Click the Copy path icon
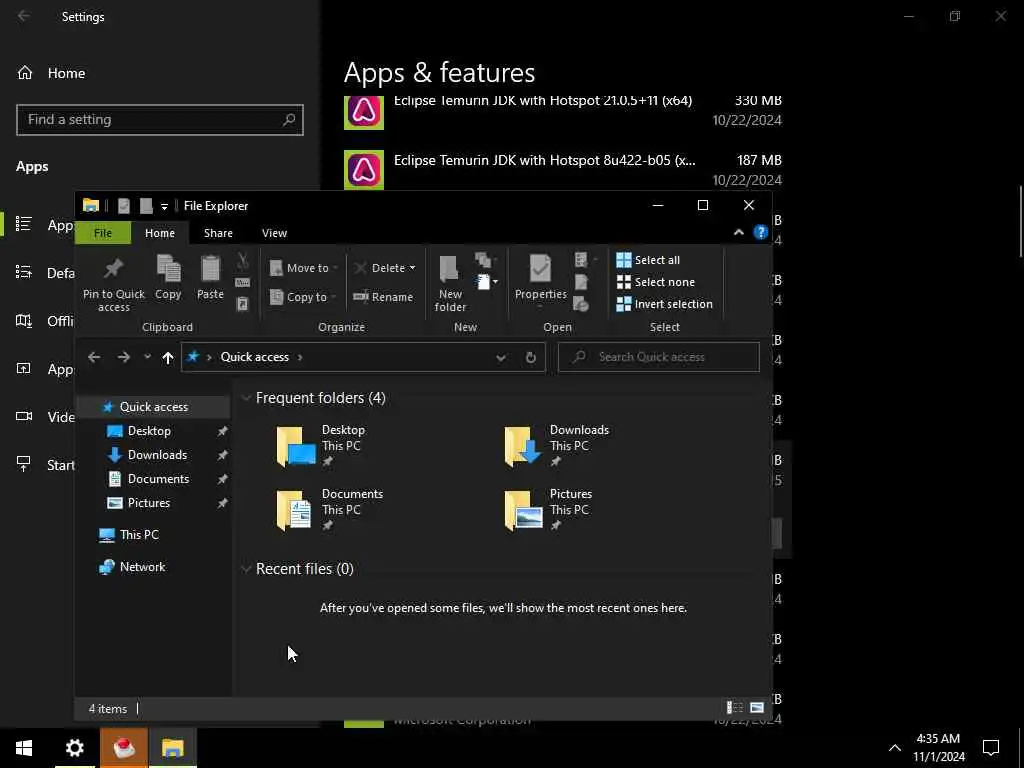Image resolution: width=1024 pixels, height=768 pixels. point(242,282)
